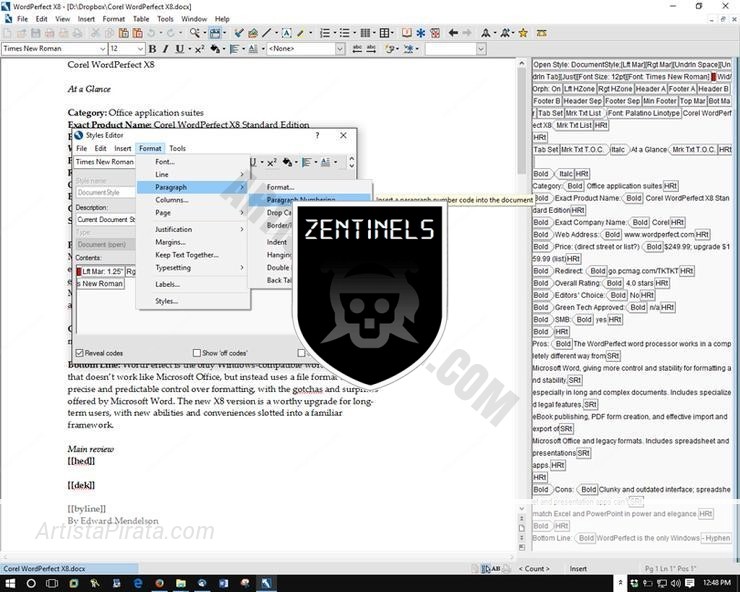The height and width of the screenshot is (592, 740).
Task: Click the red book icon in toolbar
Action: click(x=407, y=33)
